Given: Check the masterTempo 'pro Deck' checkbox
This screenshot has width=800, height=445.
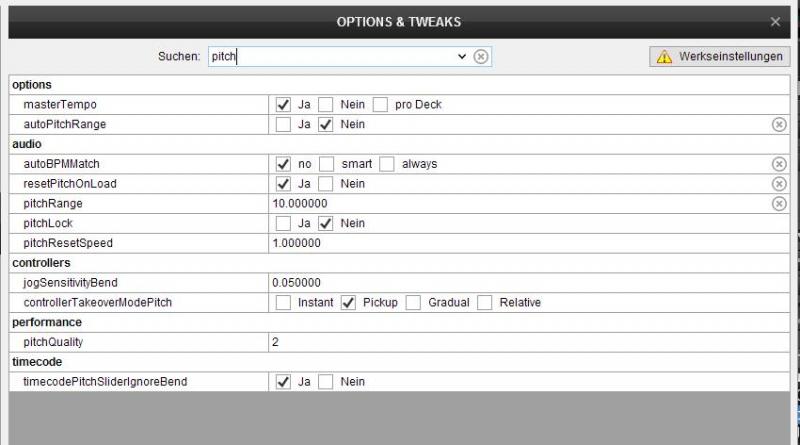Looking at the screenshot, I should 380,105.
